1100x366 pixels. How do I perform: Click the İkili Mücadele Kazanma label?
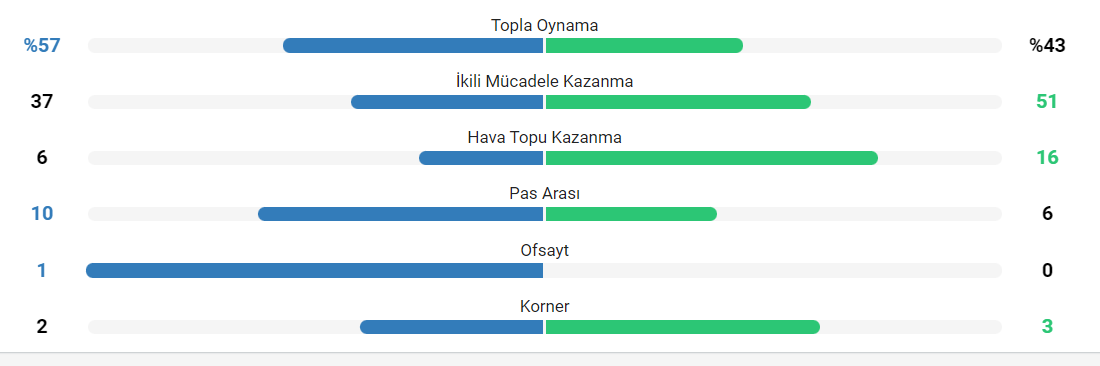(544, 81)
